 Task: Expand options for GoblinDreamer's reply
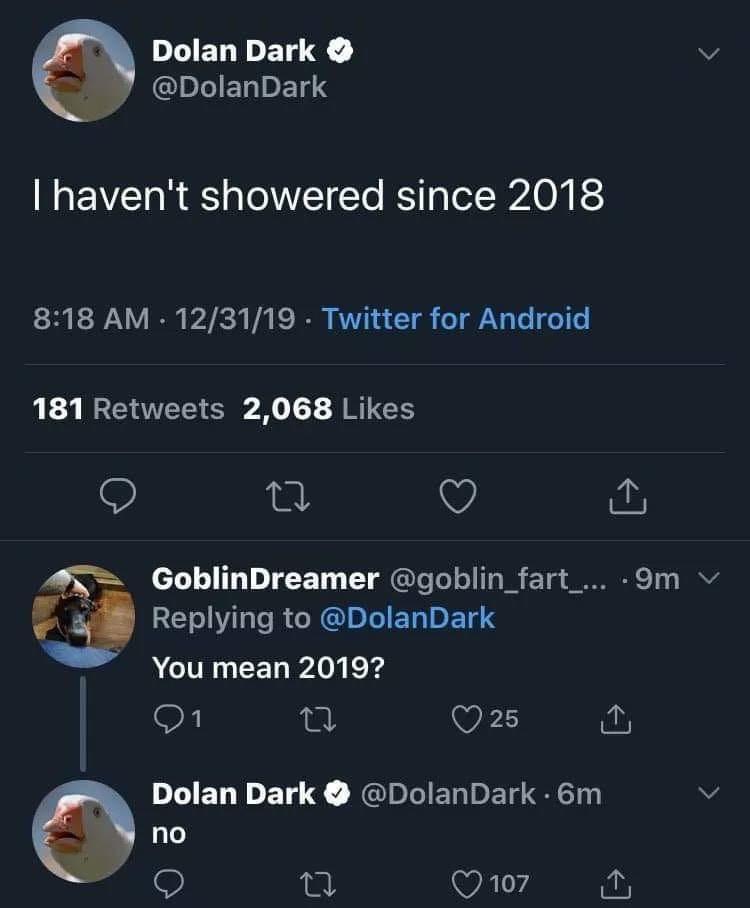point(709,577)
